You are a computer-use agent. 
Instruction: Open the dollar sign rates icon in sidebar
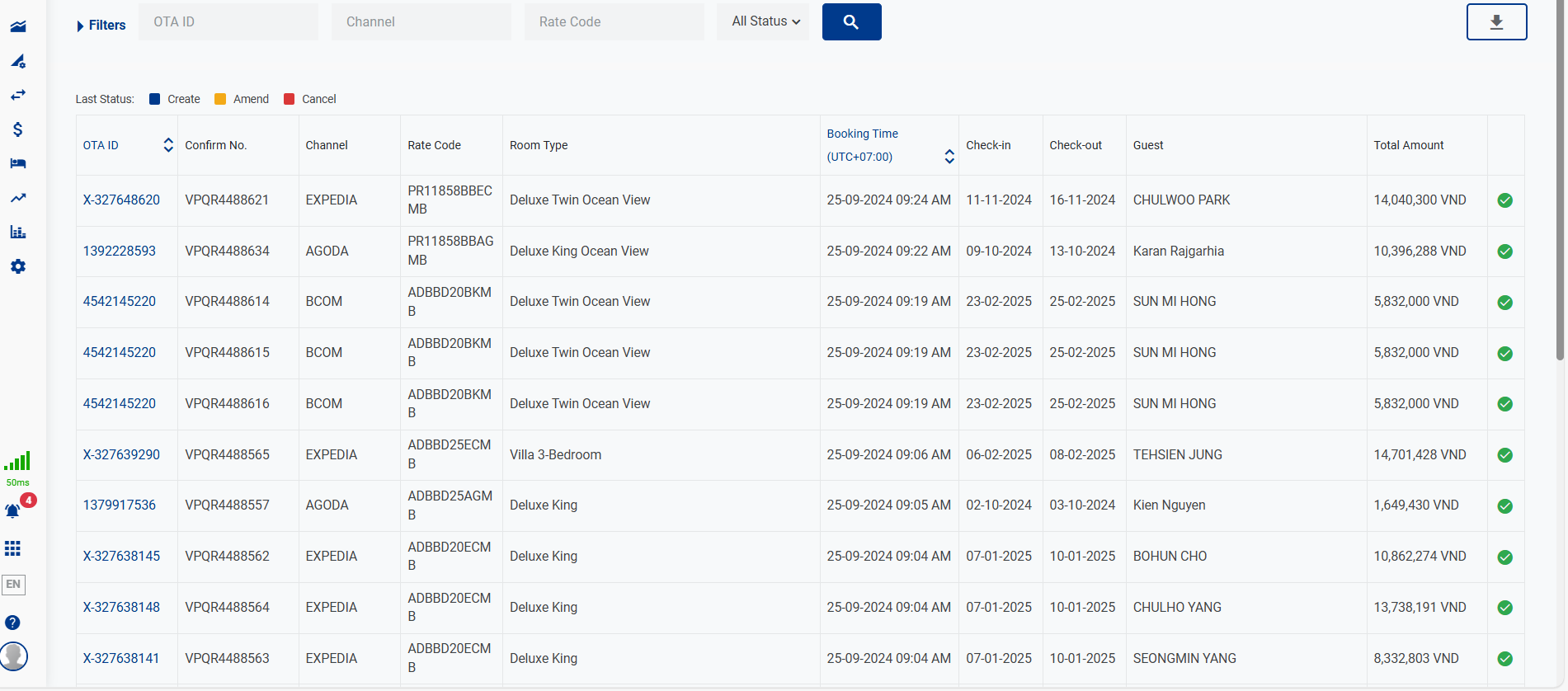pos(17,129)
